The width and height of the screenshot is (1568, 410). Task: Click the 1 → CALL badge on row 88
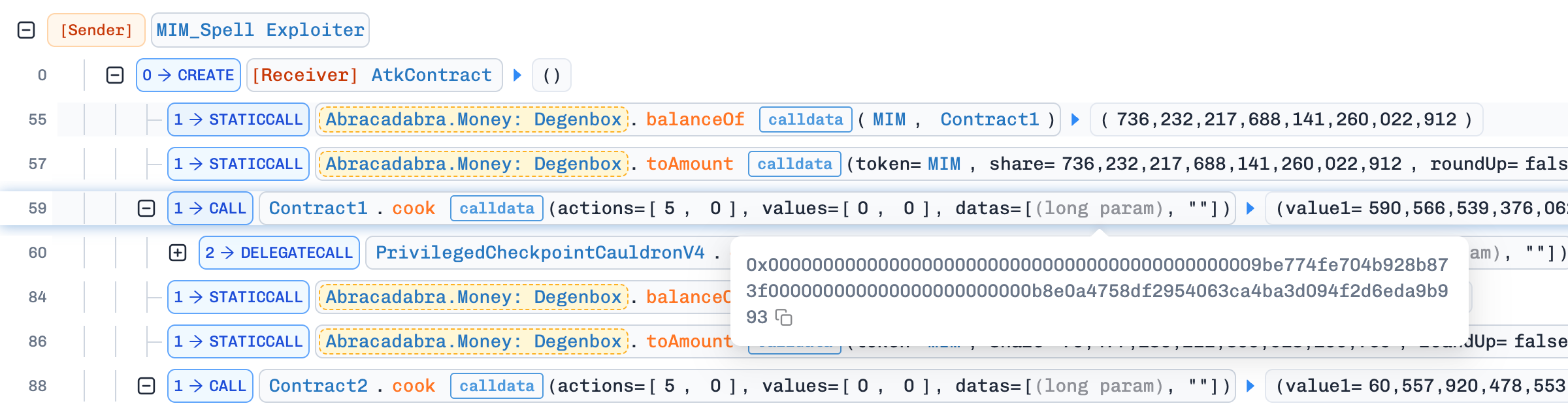(x=210, y=386)
